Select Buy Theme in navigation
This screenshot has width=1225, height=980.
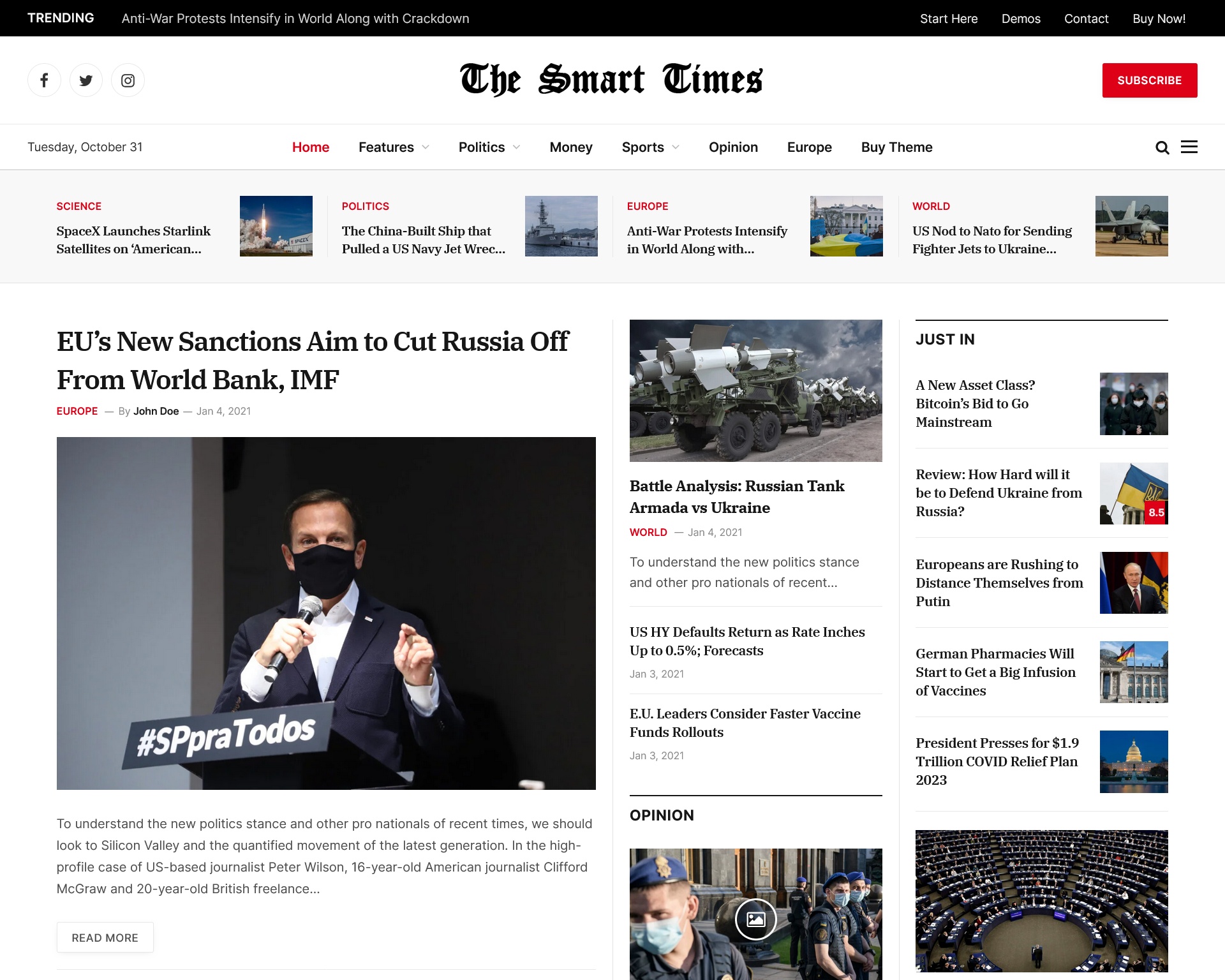pyautogui.click(x=896, y=147)
